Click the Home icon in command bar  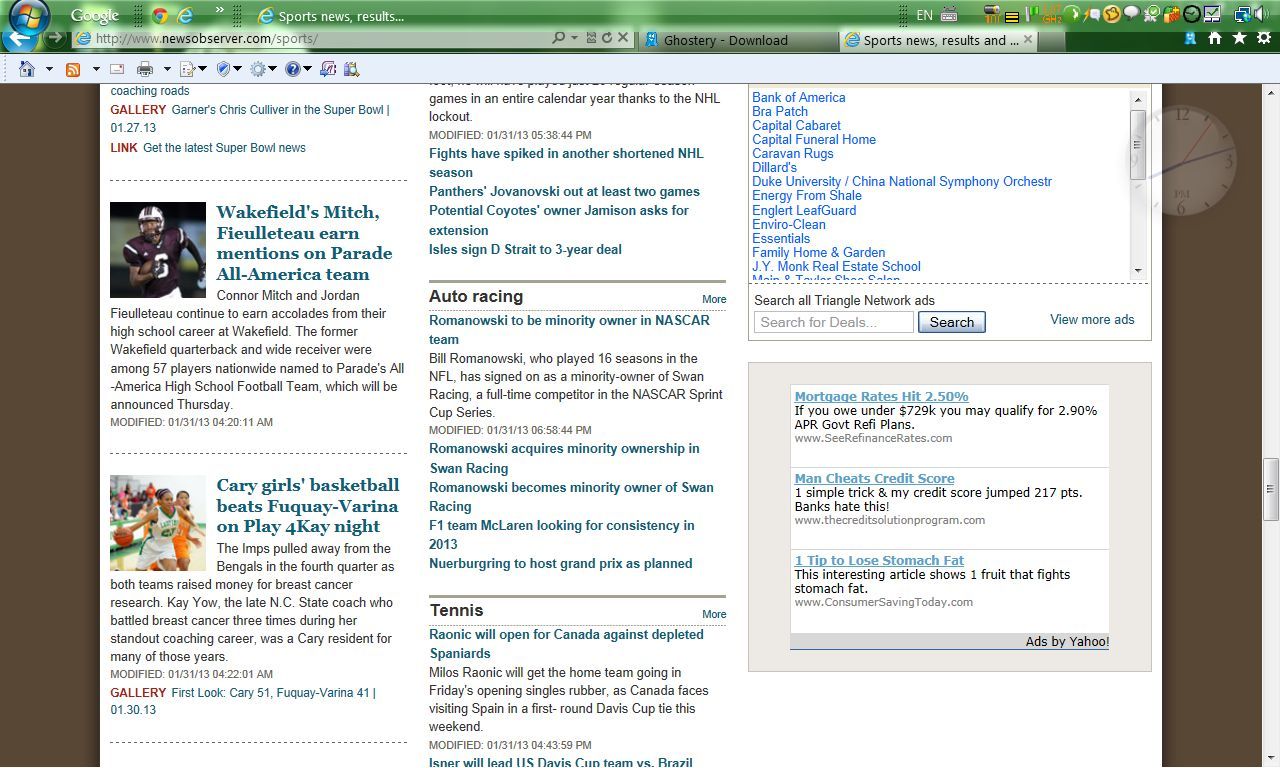(x=27, y=69)
